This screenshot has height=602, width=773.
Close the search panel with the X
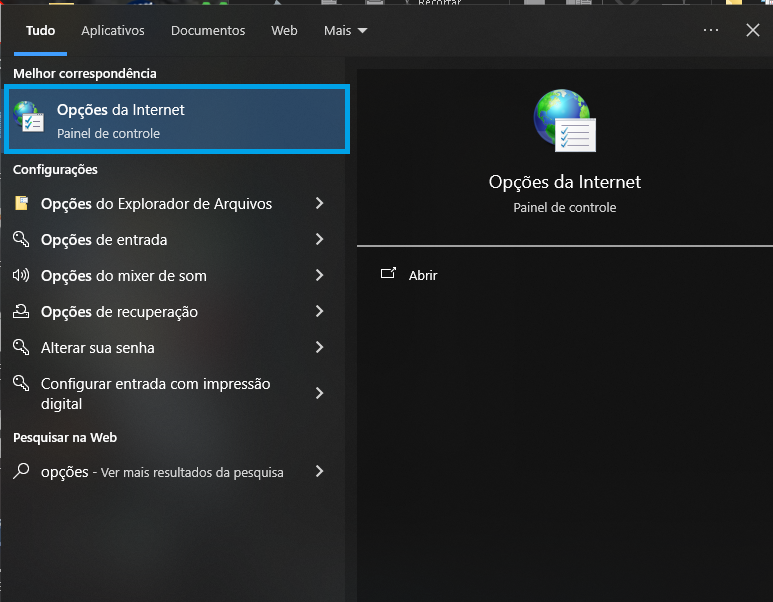(752, 30)
